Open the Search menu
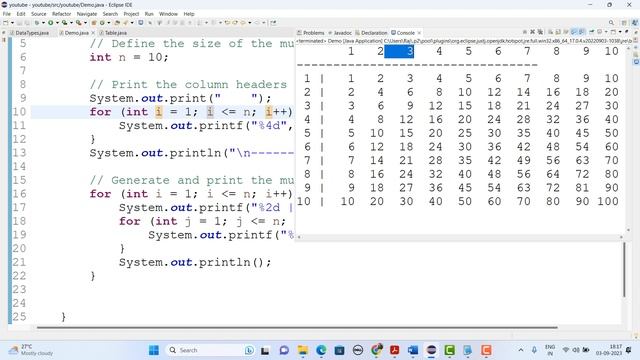 pos(110,13)
